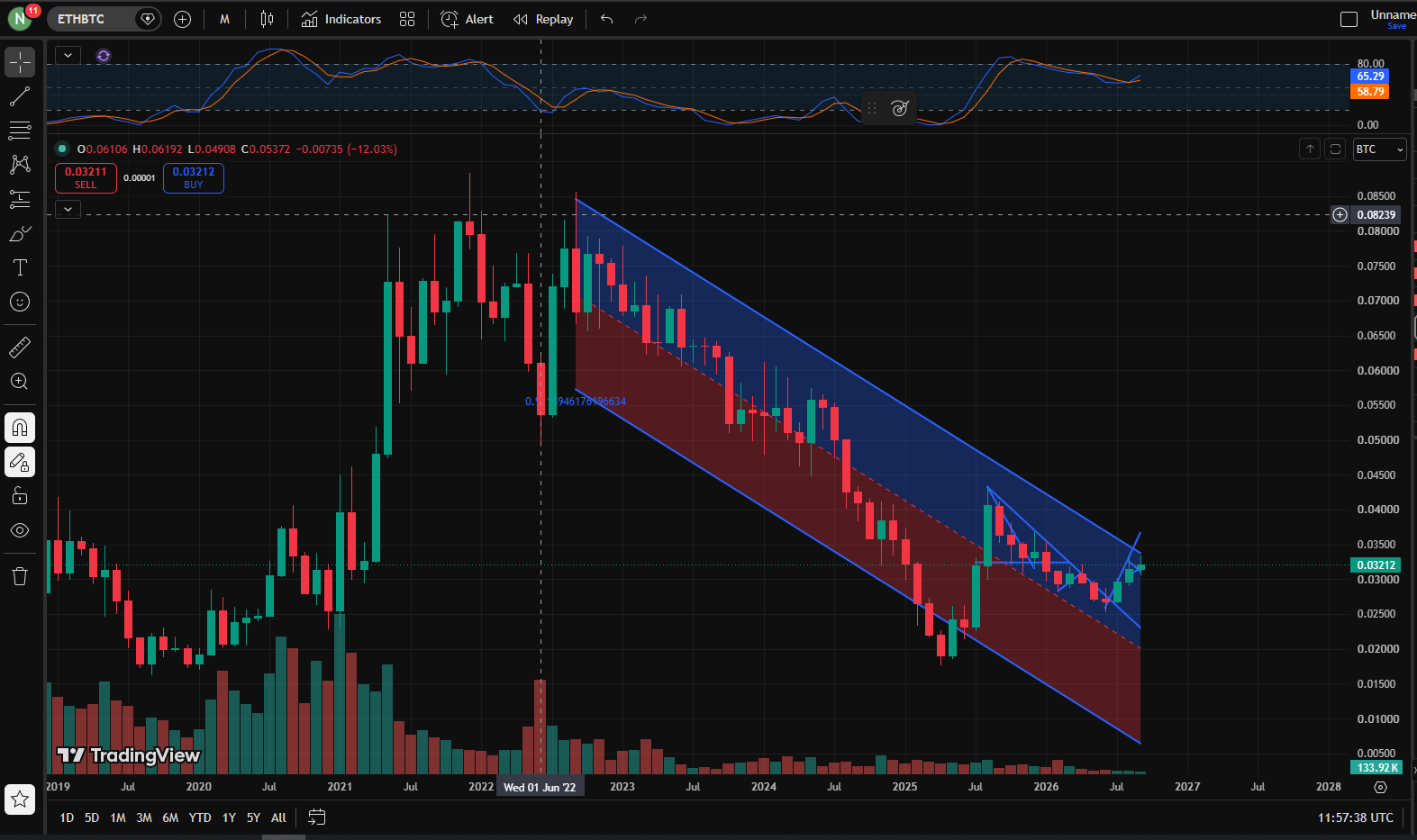Remove drawings with the trash icon
Viewport: 1417px width, 840px height.
click(20, 576)
